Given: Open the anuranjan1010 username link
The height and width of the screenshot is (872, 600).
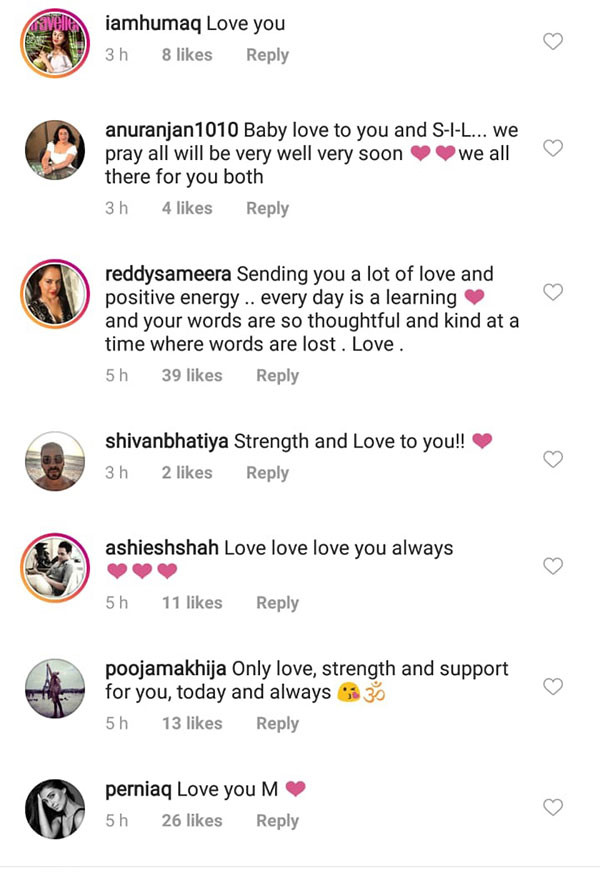Looking at the screenshot, I should [172, 130].
